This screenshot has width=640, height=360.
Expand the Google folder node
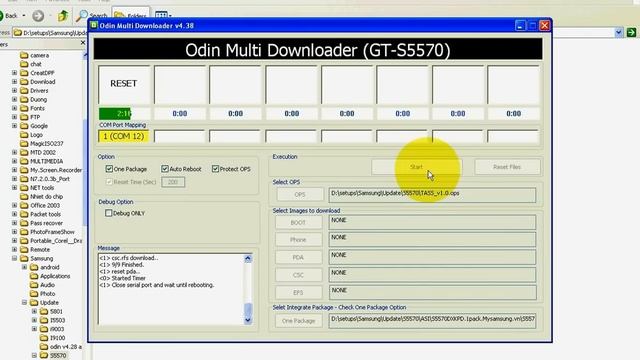click(15, 126)
